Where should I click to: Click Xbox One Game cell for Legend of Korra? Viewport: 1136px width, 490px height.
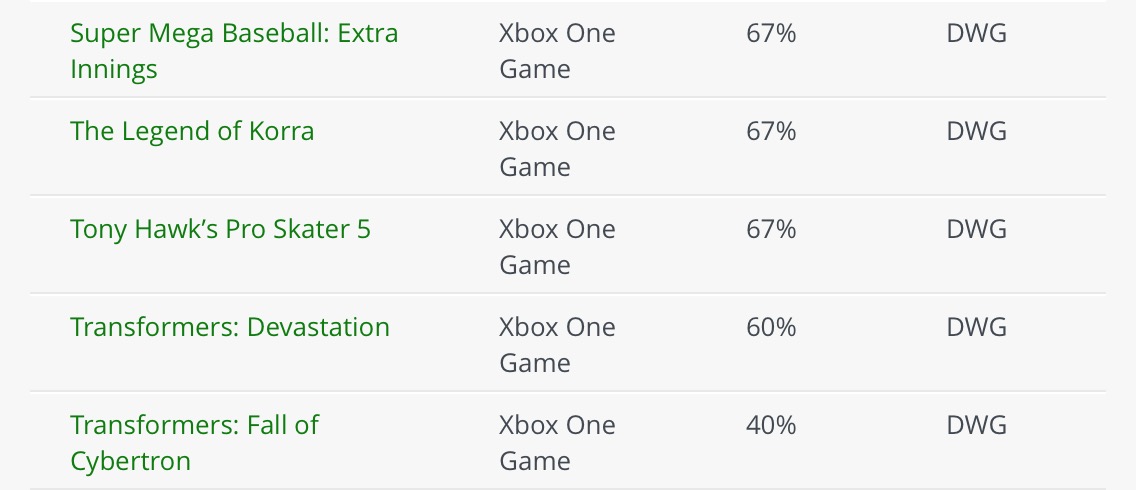point(557,149)
